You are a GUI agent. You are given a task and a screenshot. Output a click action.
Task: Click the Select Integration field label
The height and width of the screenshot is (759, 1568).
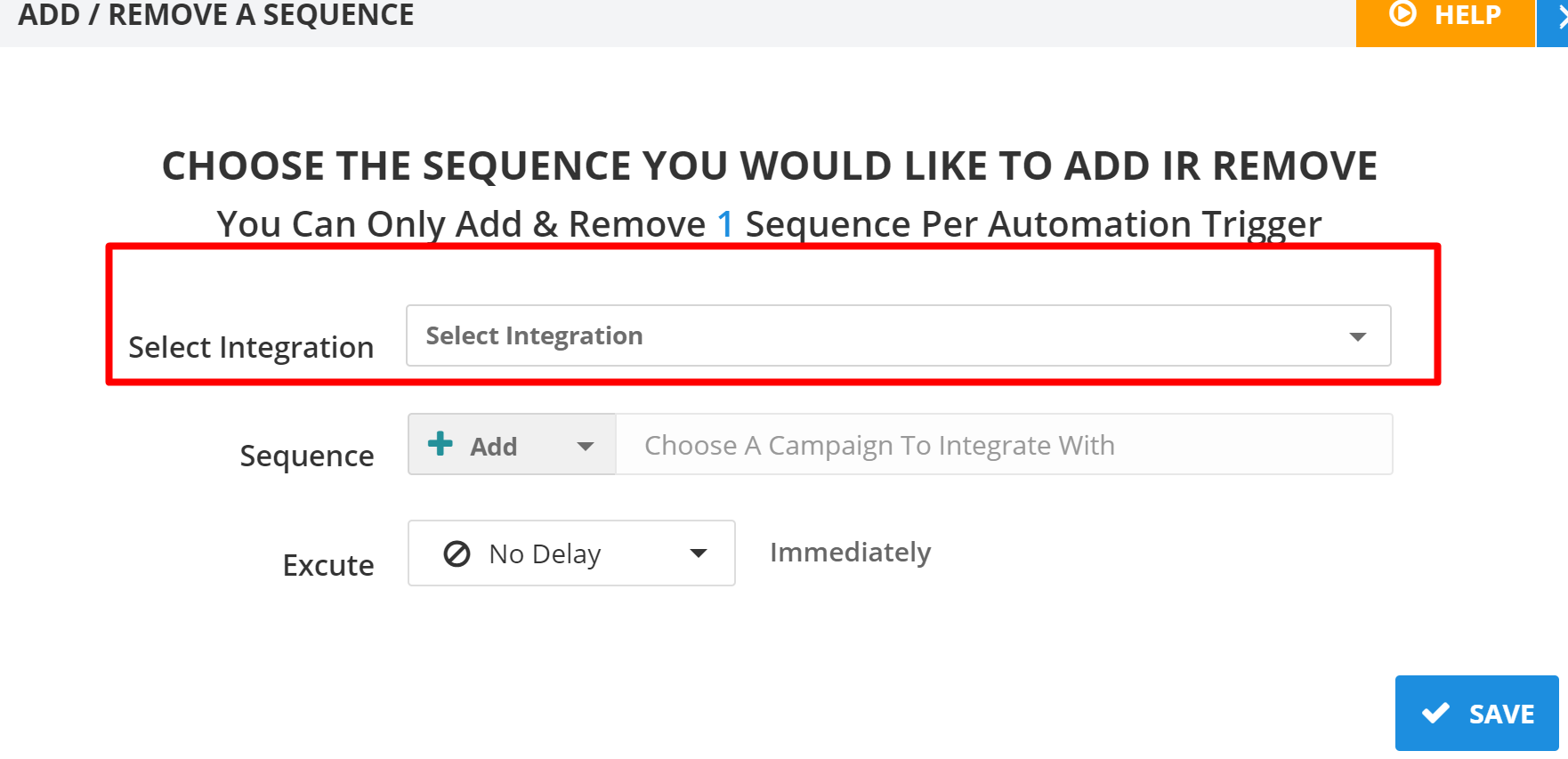tap(251, 347)
